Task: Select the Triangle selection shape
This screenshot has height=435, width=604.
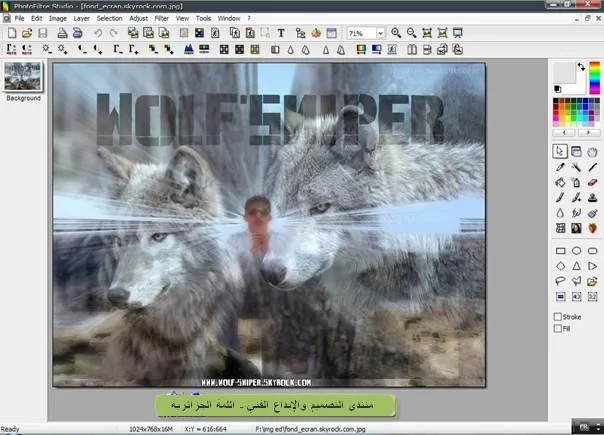Action: click(x=576, y=266)
